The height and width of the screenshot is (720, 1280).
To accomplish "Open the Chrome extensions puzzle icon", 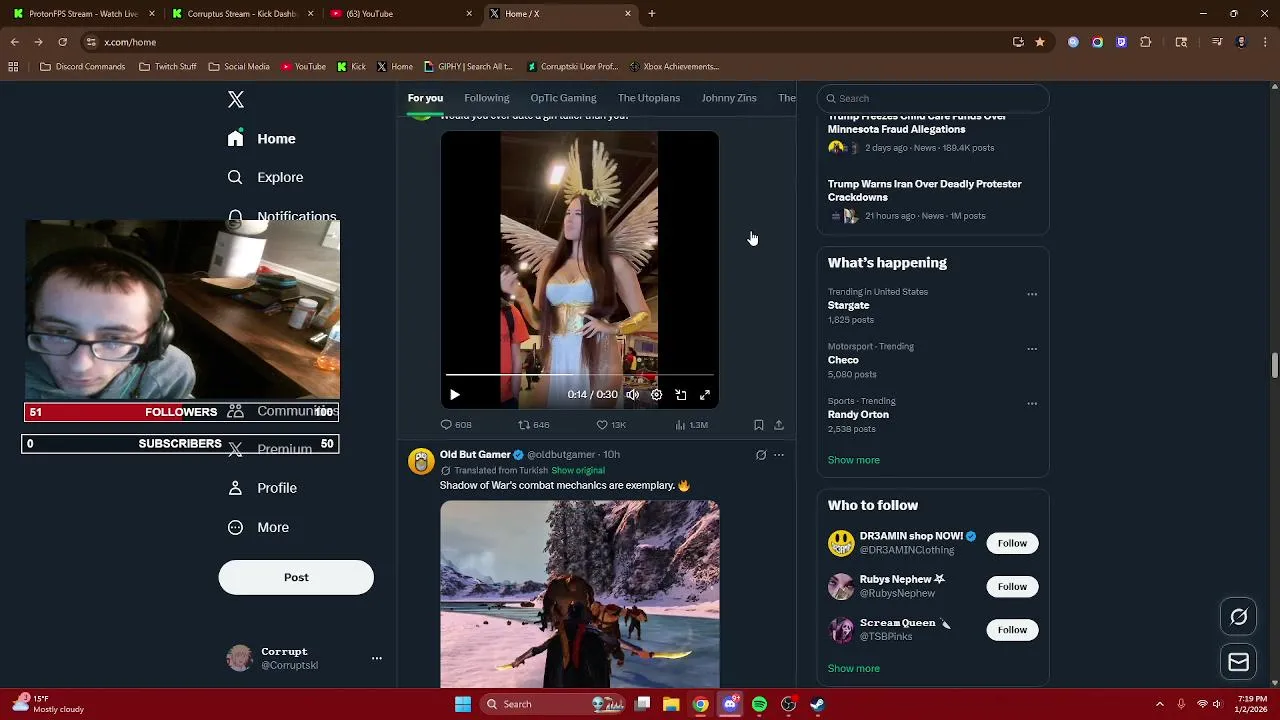I will tap(1146, 42).
